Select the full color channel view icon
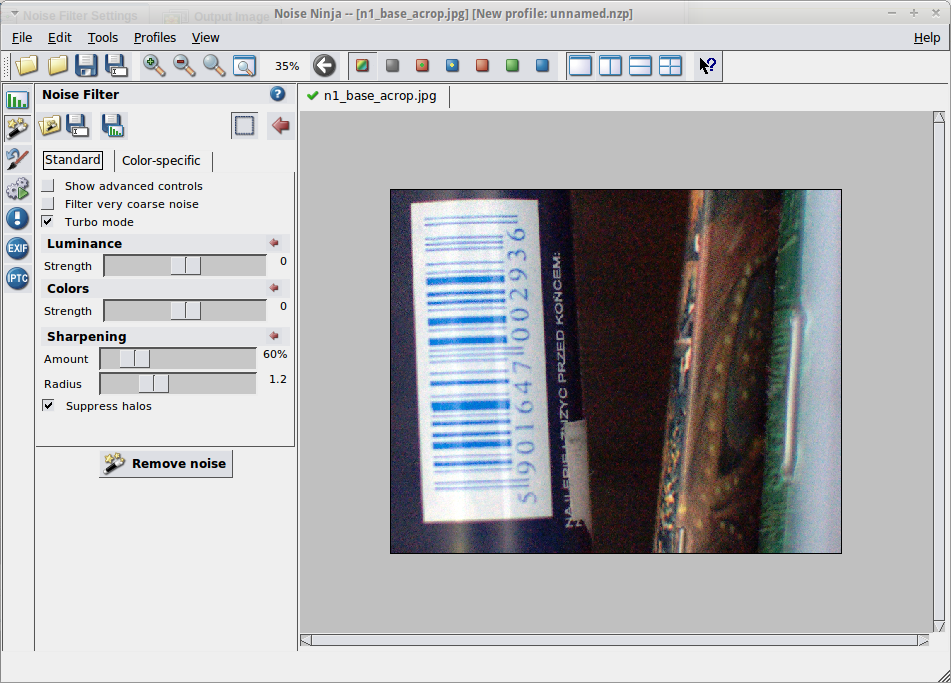 [363, 66]
